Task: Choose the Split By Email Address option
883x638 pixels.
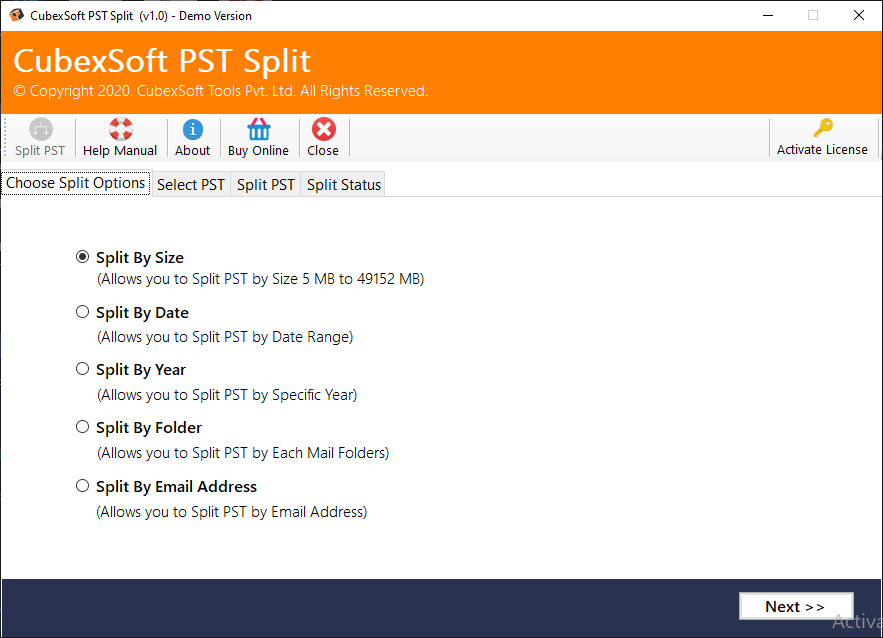Action: pos(82,485)
